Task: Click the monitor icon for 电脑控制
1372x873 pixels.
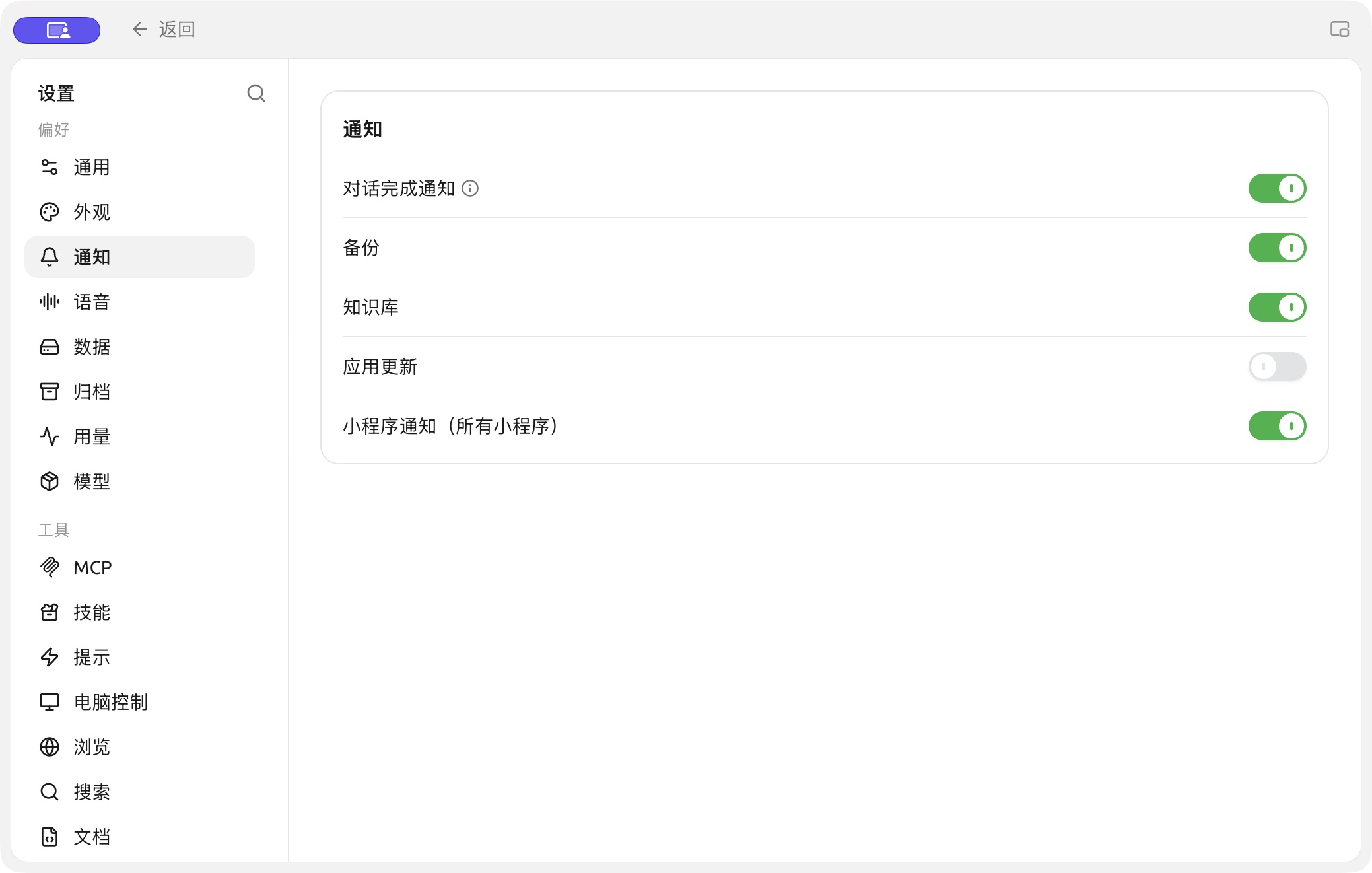Action: (50, 702)
